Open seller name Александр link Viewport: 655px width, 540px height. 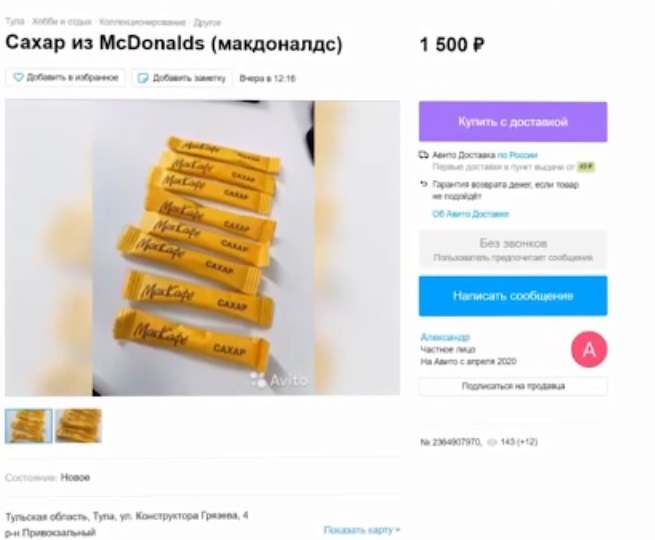click(445, 337)
